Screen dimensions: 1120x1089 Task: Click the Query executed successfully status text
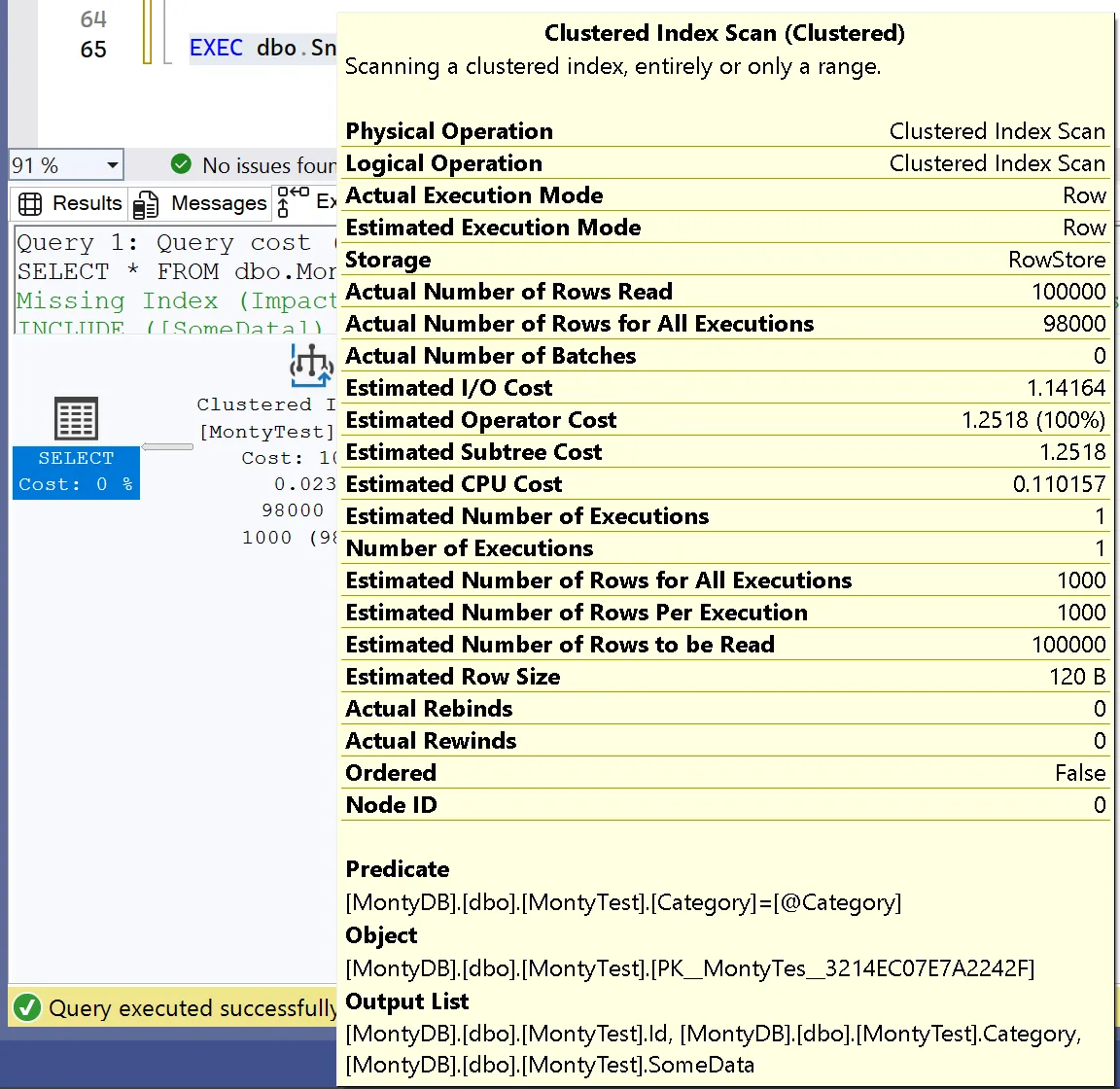click(192, 1008)
